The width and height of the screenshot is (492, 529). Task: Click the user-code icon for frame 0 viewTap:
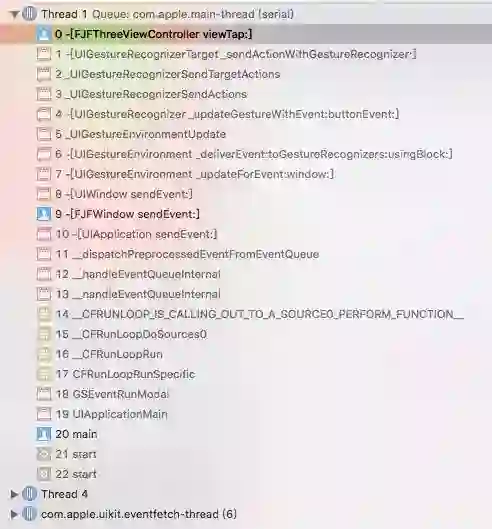pos(44,34)
